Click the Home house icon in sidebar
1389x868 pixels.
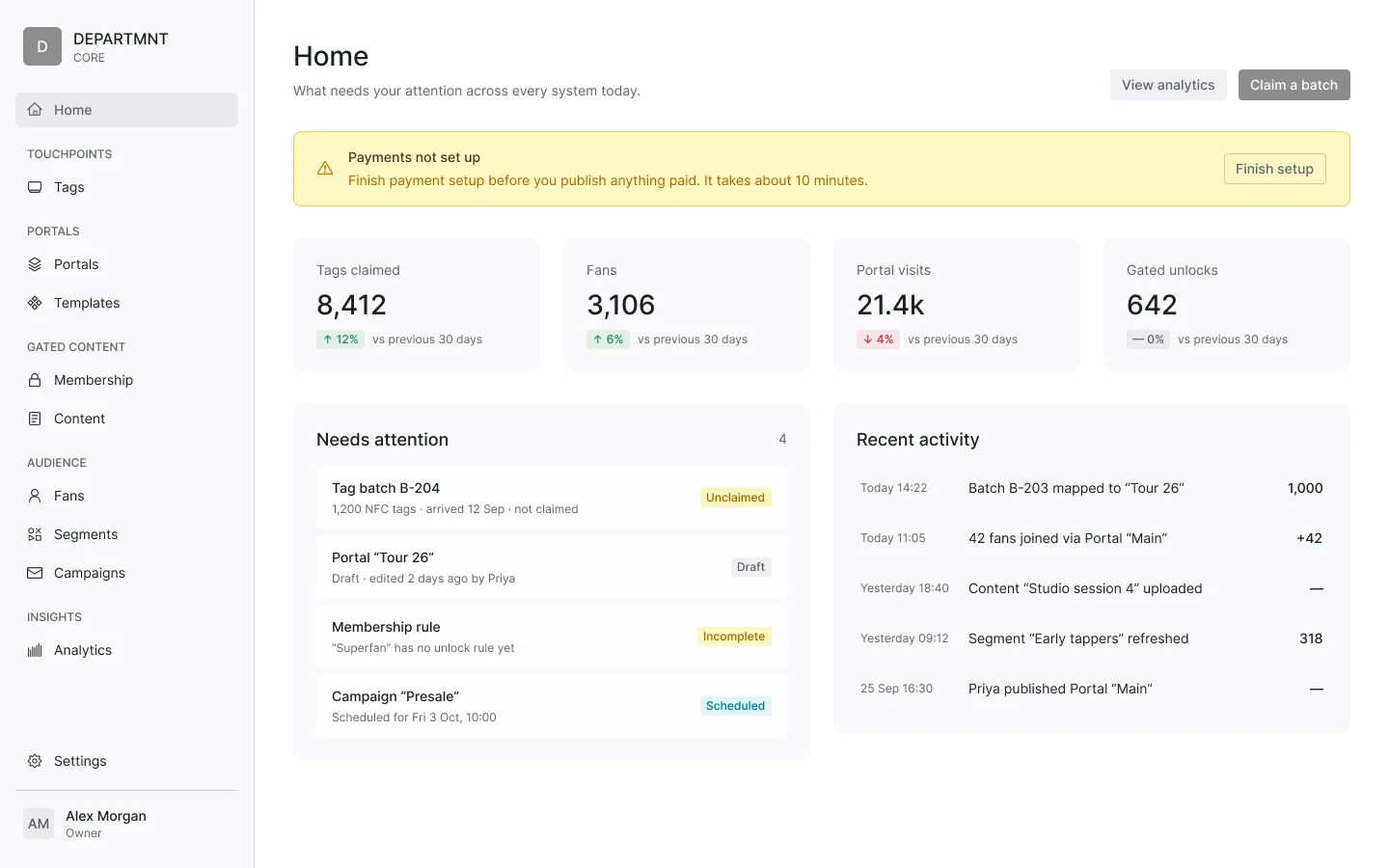click(35, 110)
